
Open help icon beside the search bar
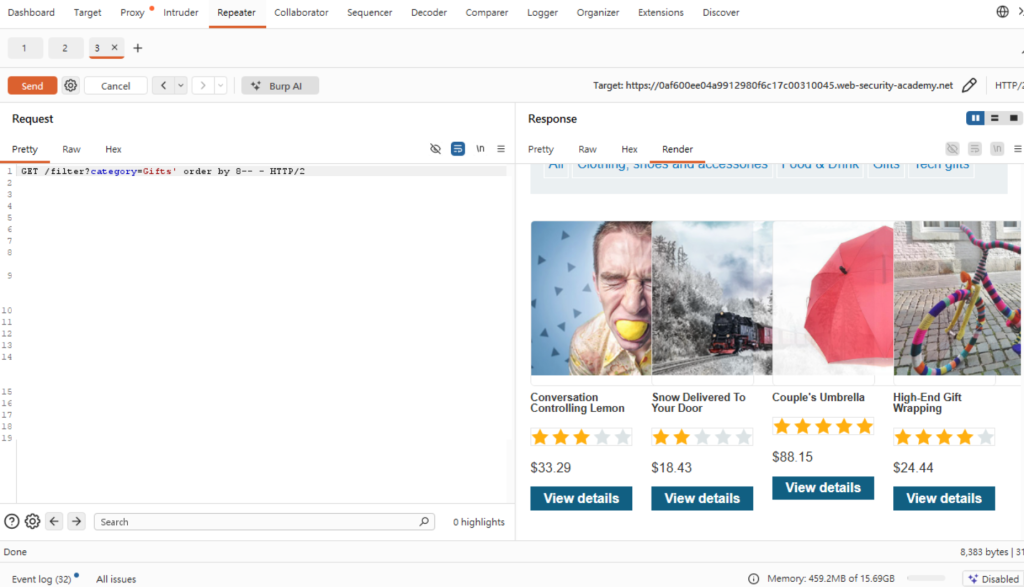point(12,521)
